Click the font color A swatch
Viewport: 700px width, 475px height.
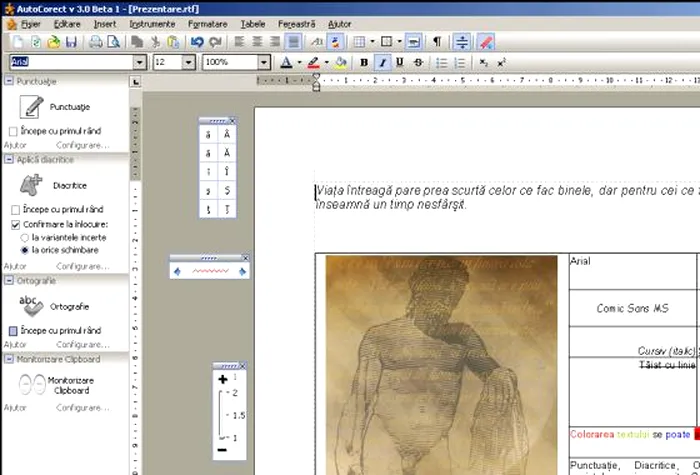pos(287,62)
